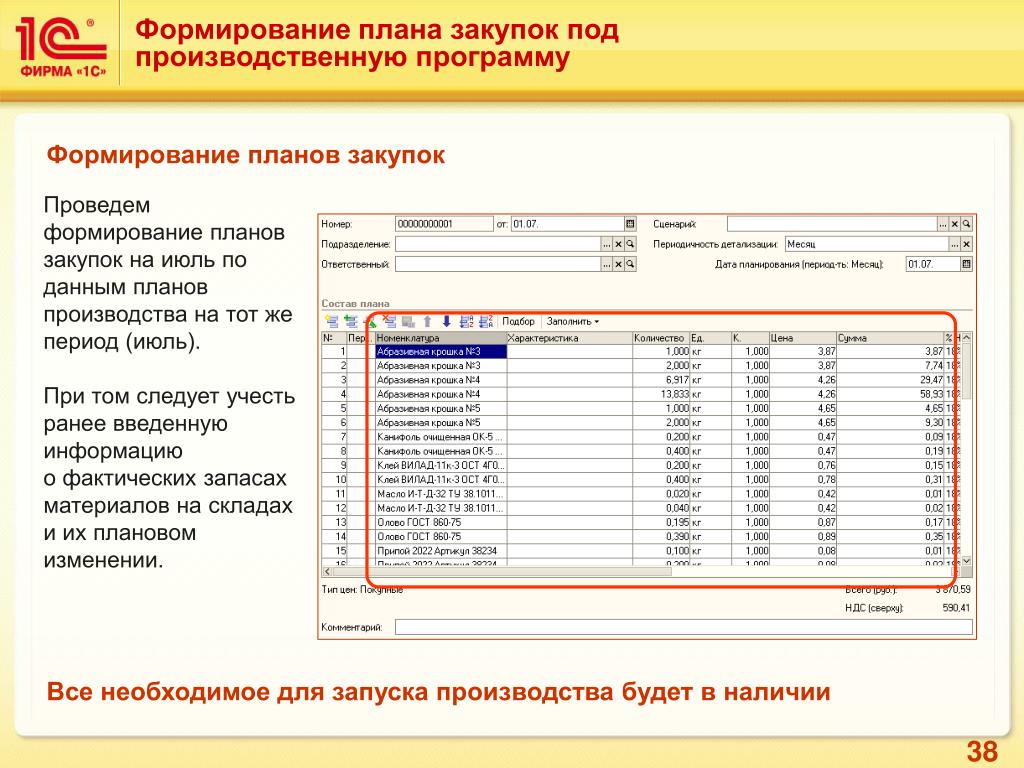Open Периодичность детализации selection with the ellipsis button
Screen dimensions: 1024x768
pyautogui.click(x=955, y=244)
